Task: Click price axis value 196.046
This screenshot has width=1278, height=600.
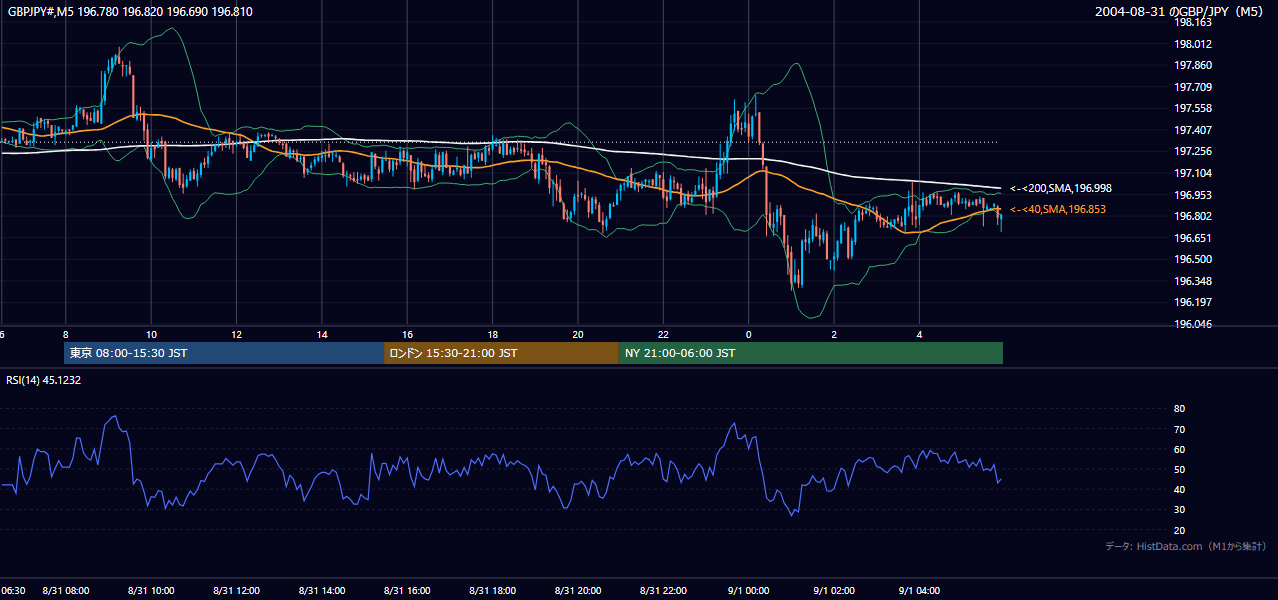Action: 1192,324
